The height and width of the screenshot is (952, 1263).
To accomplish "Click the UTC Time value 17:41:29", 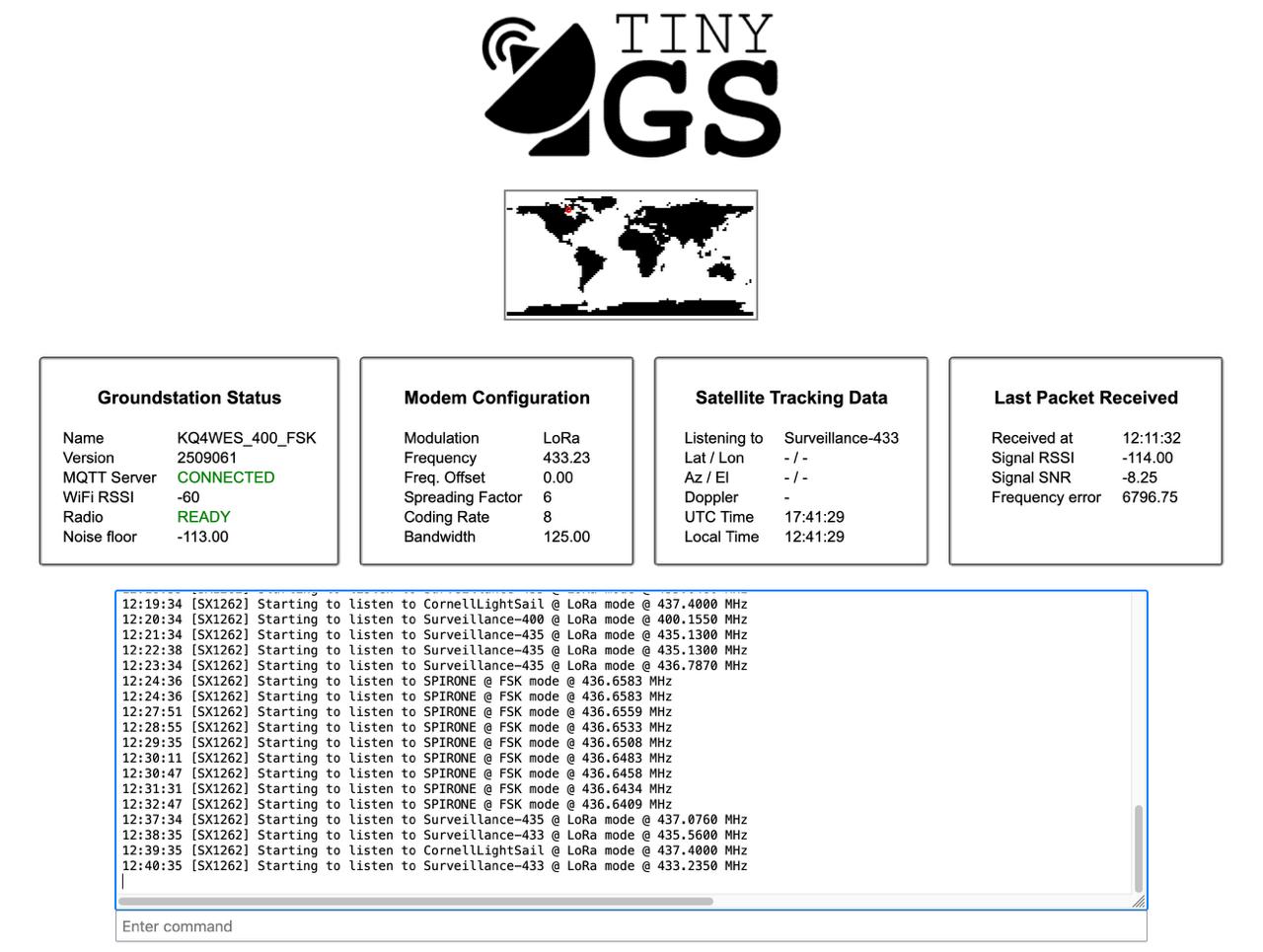I will [814, 517].
